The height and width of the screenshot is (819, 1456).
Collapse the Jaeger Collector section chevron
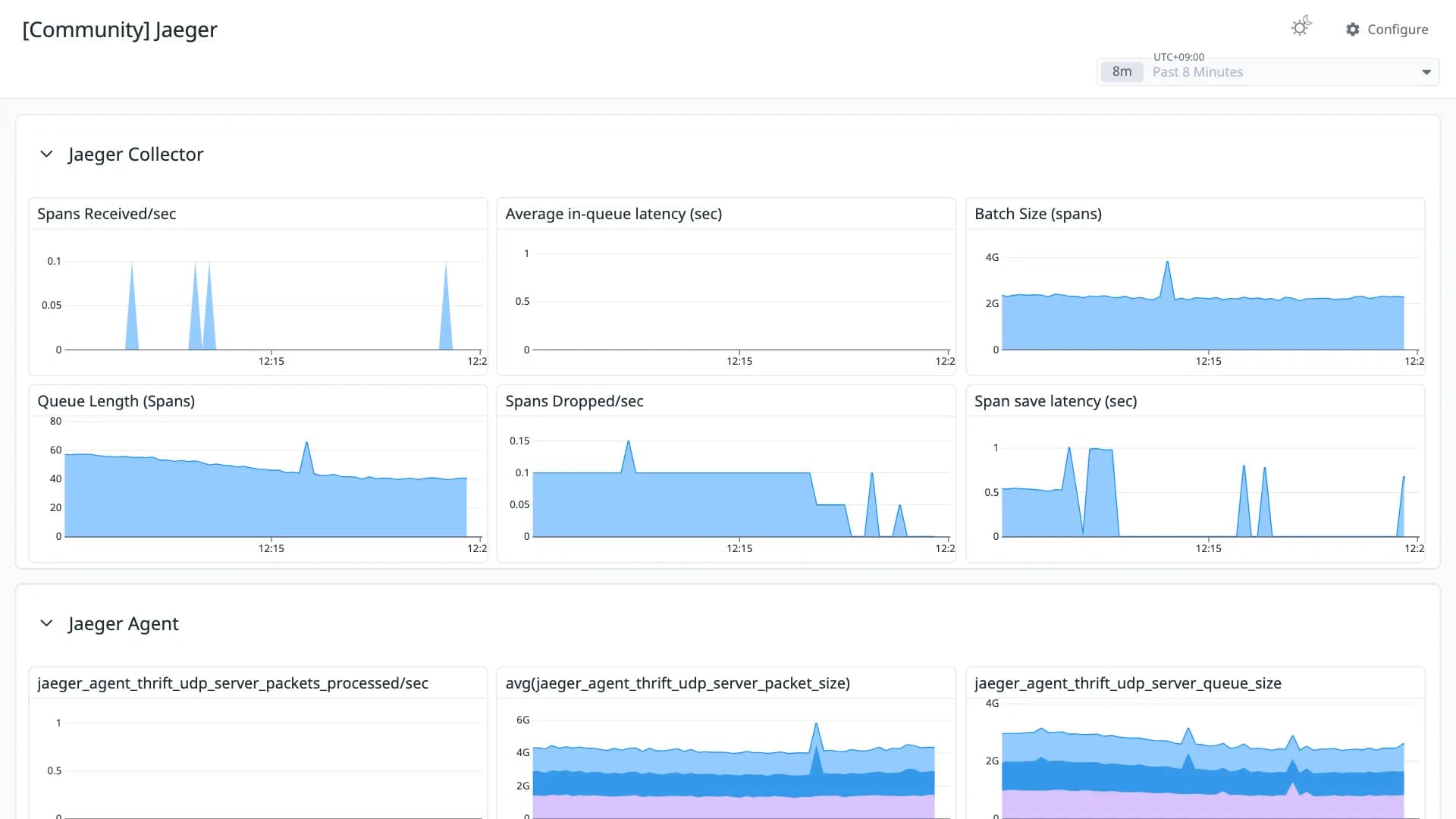tap(46, 154)
